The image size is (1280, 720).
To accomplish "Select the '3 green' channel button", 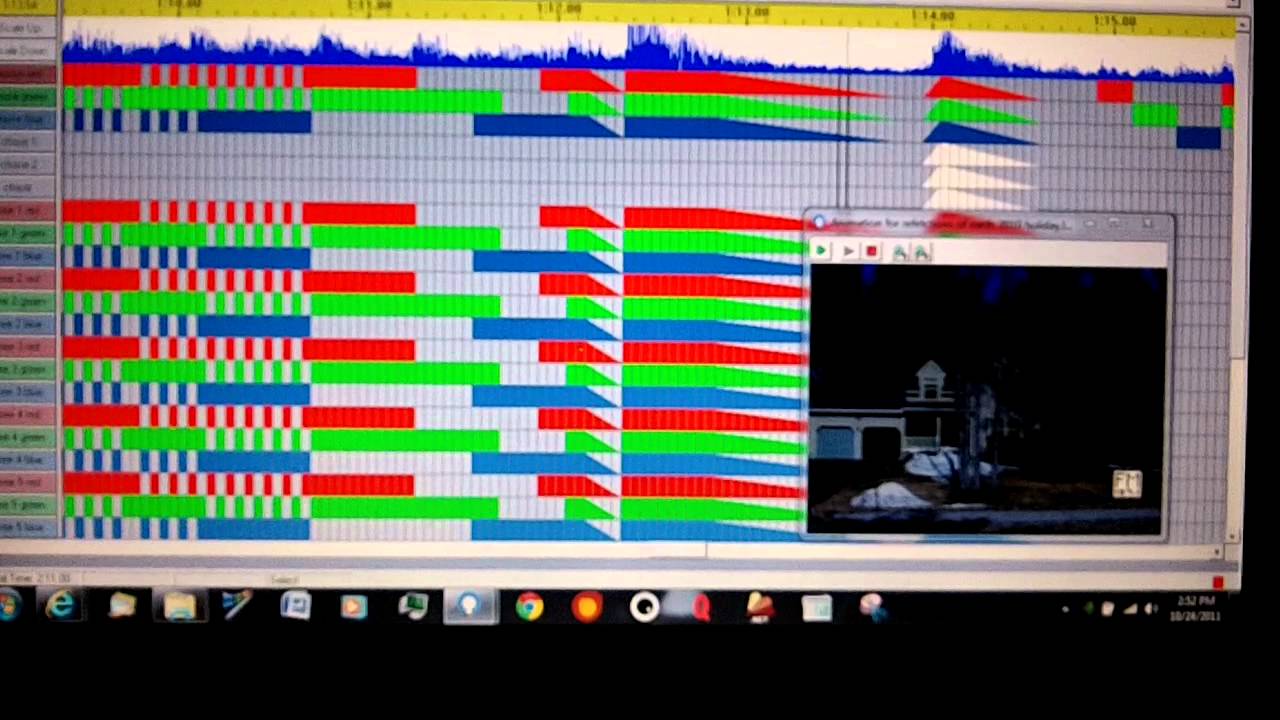I will tap(28, 370).
